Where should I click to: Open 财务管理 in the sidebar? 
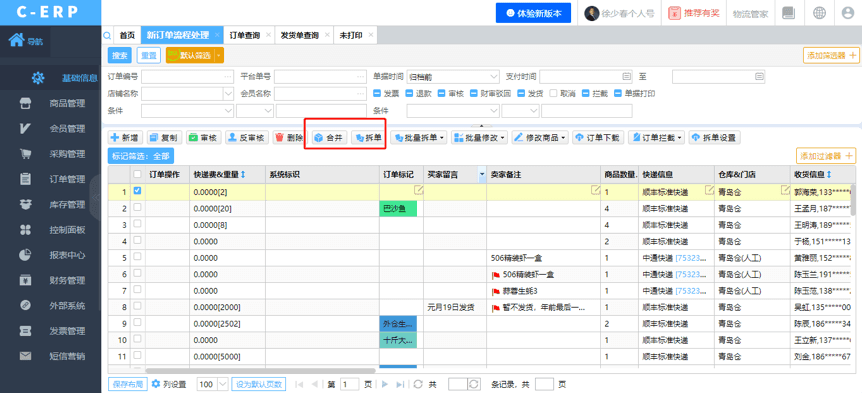click(67, 280)
